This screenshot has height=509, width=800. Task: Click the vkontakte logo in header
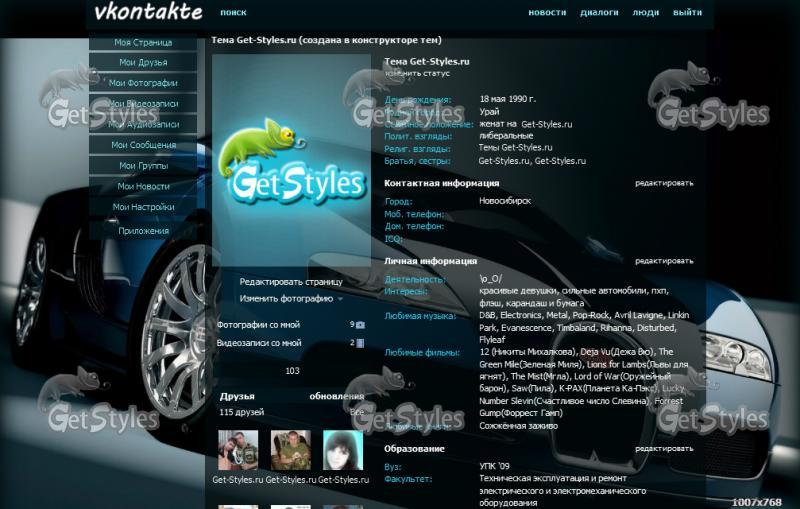click(147, 12)
